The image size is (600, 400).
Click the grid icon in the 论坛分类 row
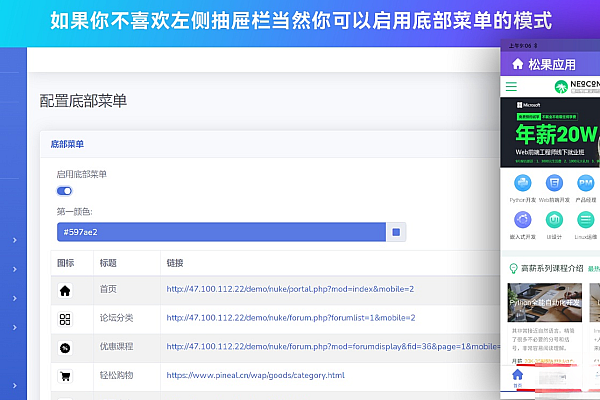[65, 319]
